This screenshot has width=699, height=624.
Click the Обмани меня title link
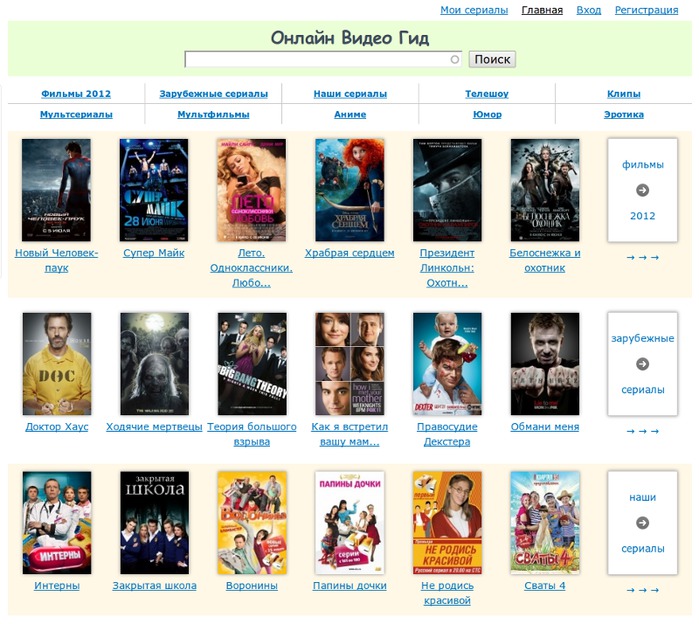pyautogui.click(x=545, y=427)
